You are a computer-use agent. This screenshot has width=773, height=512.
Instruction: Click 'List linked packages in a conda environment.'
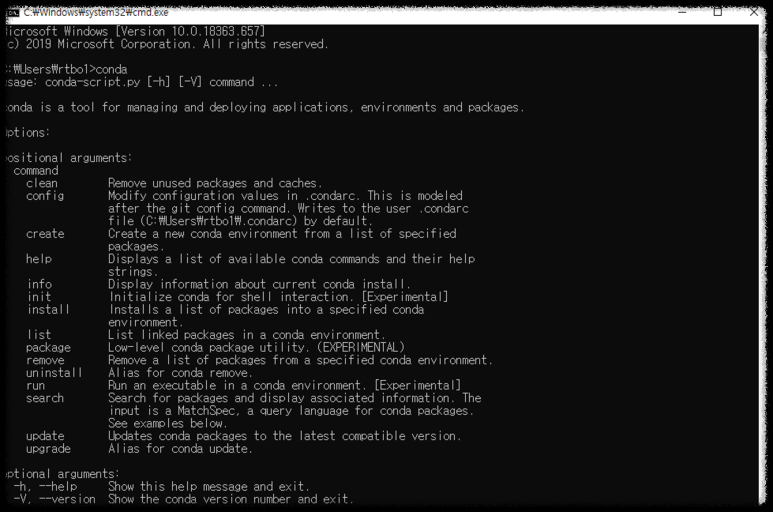(246, 335)
